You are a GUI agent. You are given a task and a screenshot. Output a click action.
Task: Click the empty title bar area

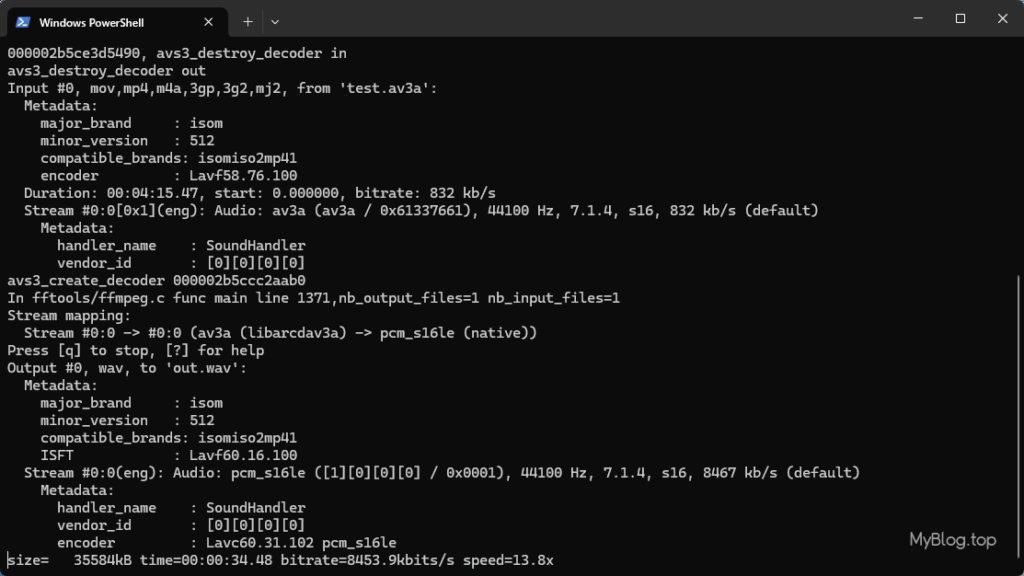pos(588,18)
